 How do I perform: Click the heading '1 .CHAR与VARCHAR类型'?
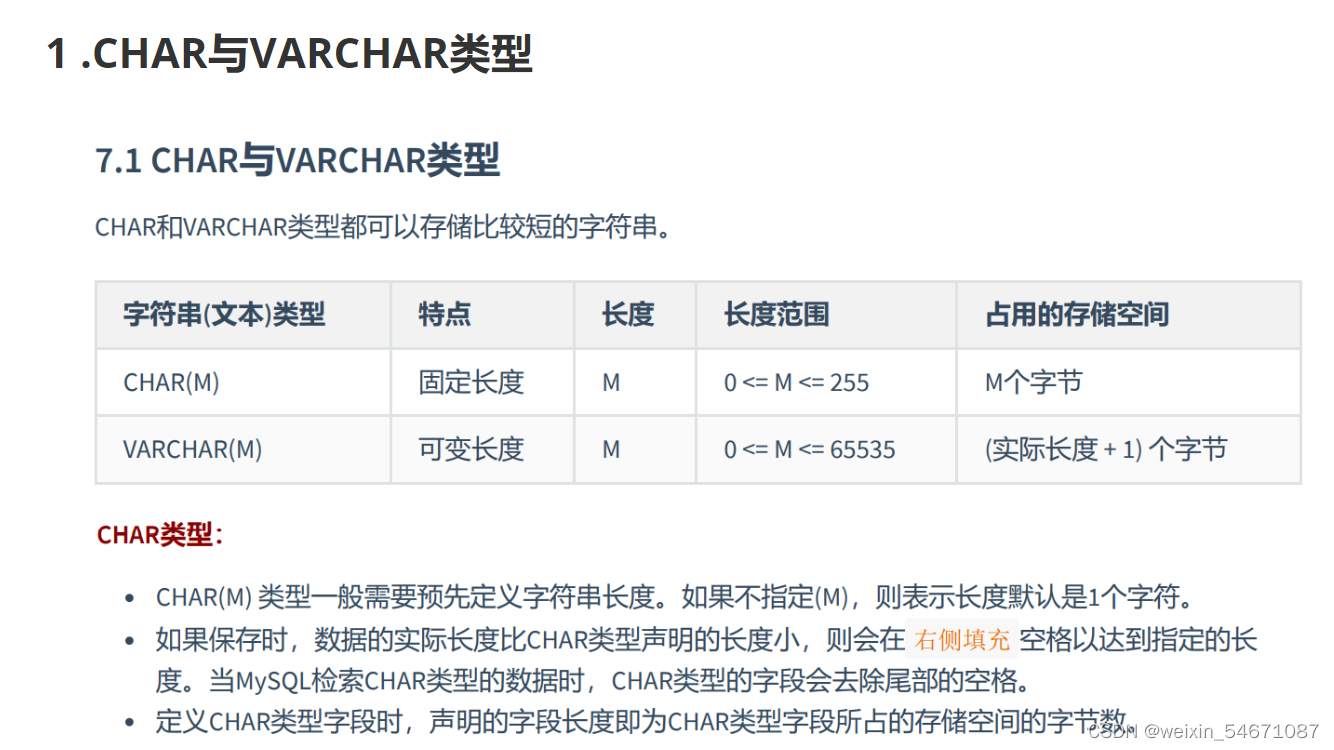click(289, 53)
